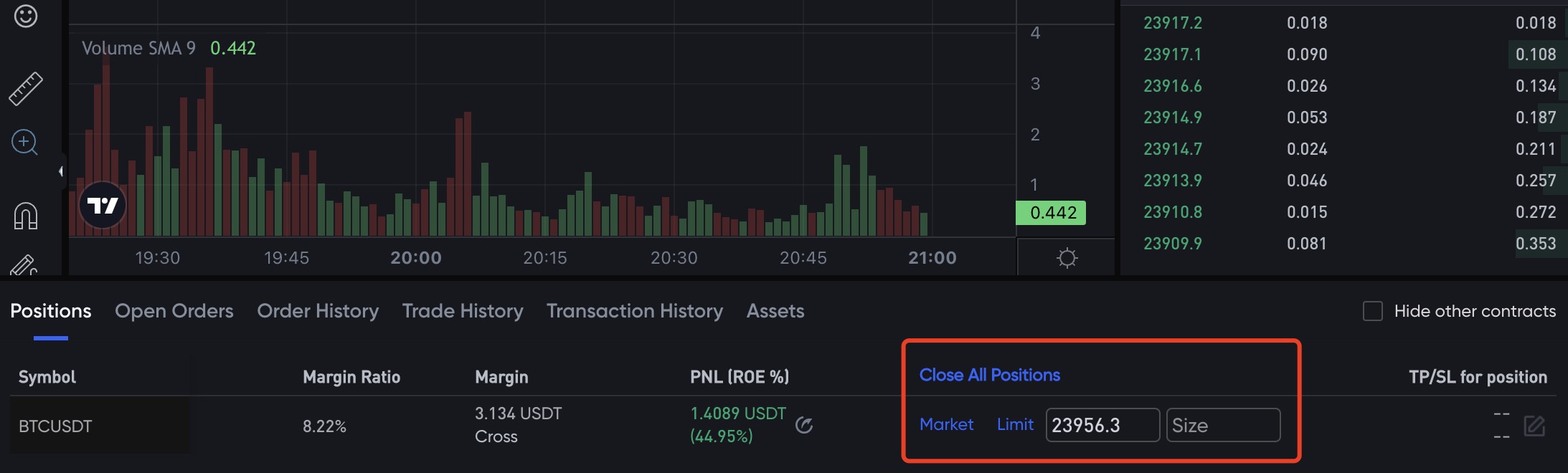Open the Order History tab
Image resolution: width=1568 pixels, height=473 pixels.
pyautogui.click(x=318, y=311)
